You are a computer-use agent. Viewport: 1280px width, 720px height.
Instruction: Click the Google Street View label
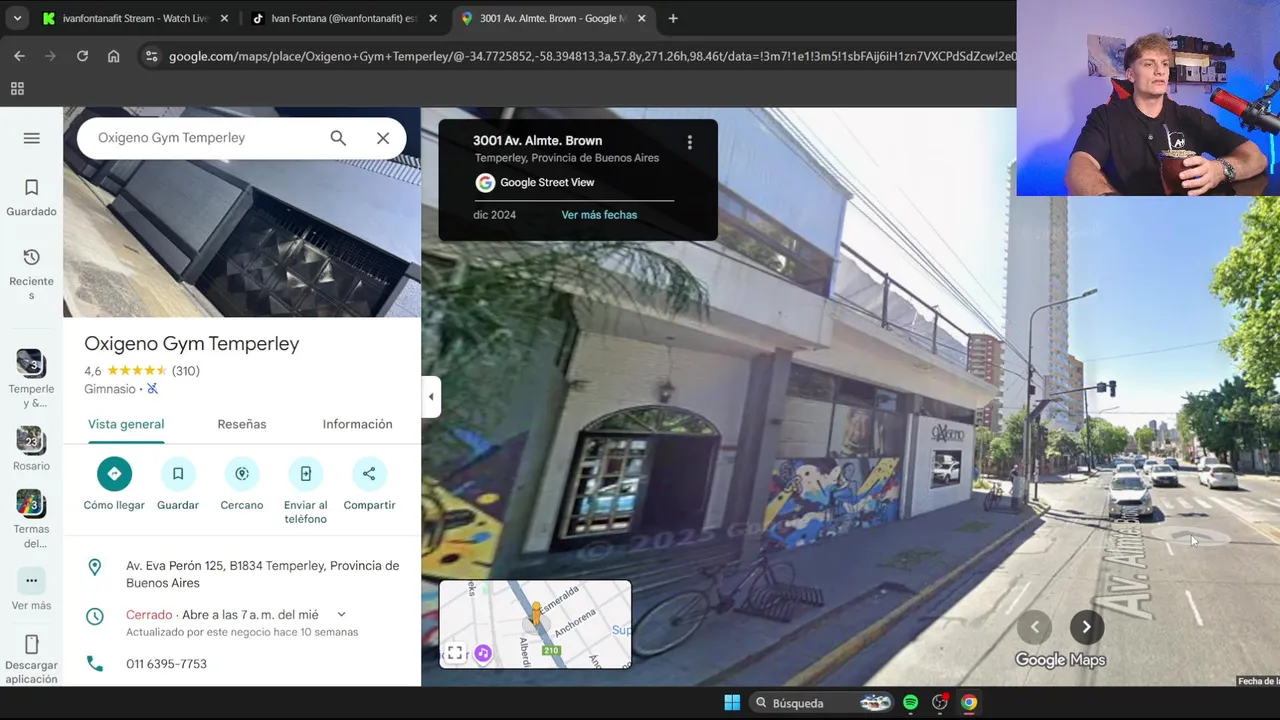pyautogui.click(x=547, y=182)
